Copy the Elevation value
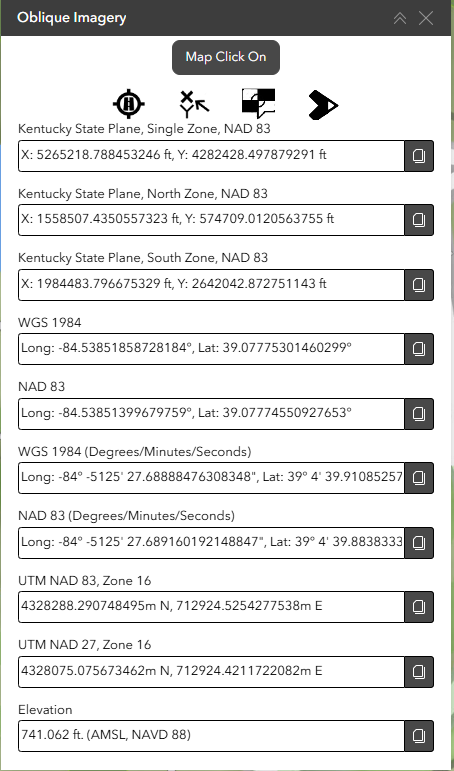 [419, 736]
